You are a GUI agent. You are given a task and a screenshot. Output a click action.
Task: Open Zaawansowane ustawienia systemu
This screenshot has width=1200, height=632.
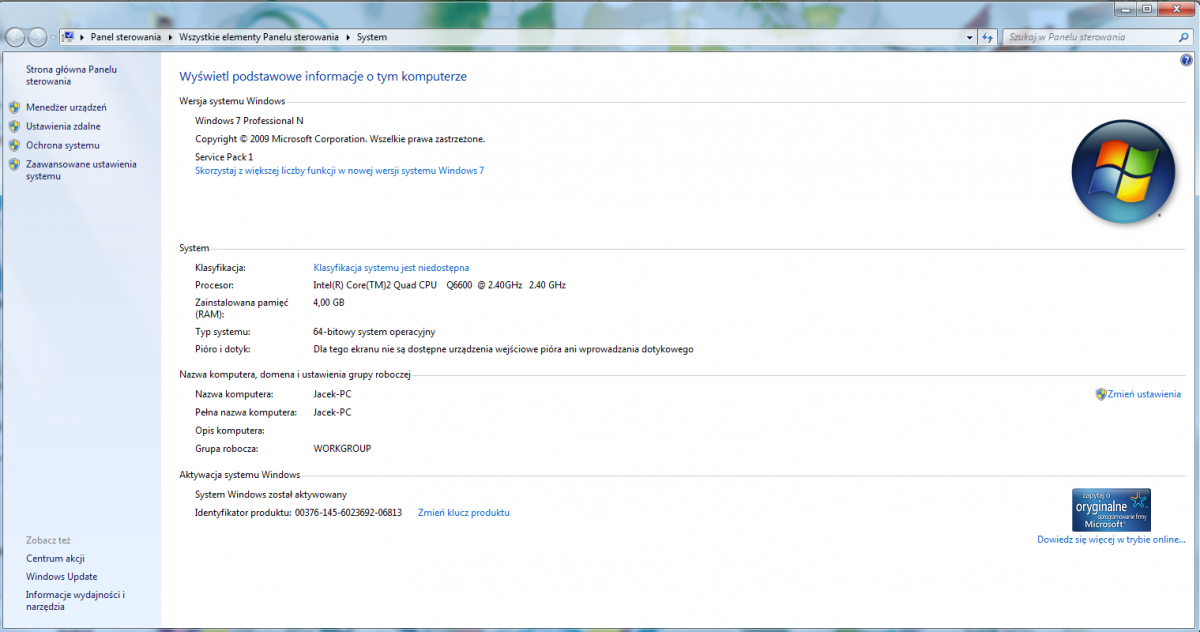tap(81, 170)
